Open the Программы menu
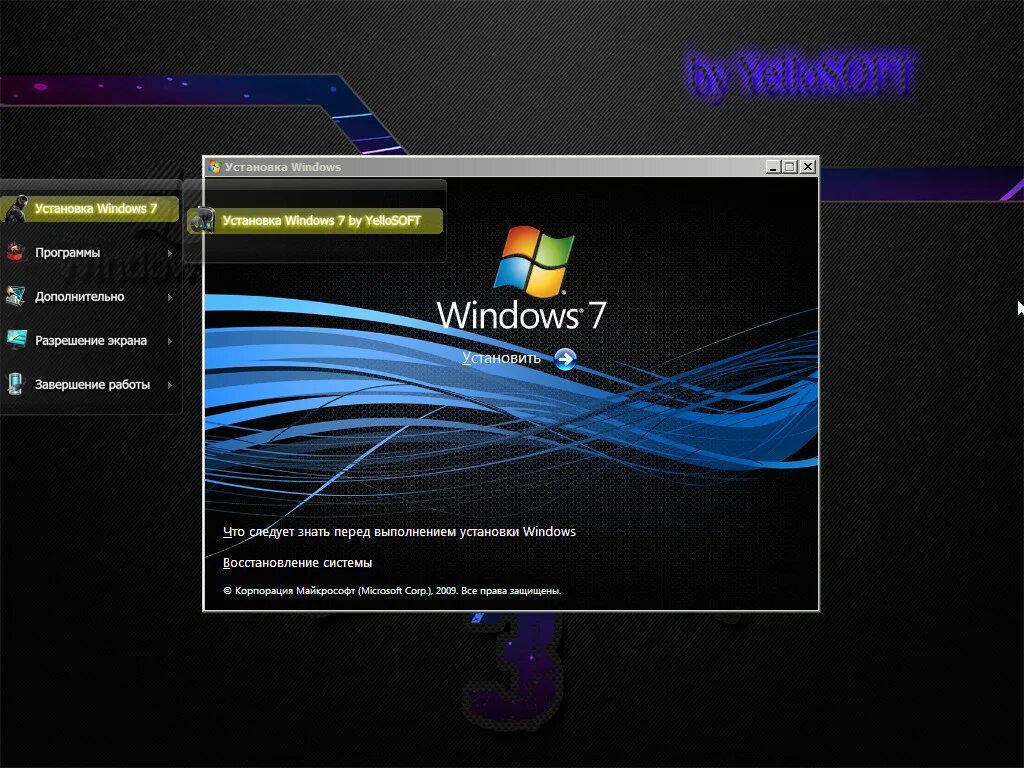Image resolution: width=1024 pixels, height=768 pixels. pos(90,253)
